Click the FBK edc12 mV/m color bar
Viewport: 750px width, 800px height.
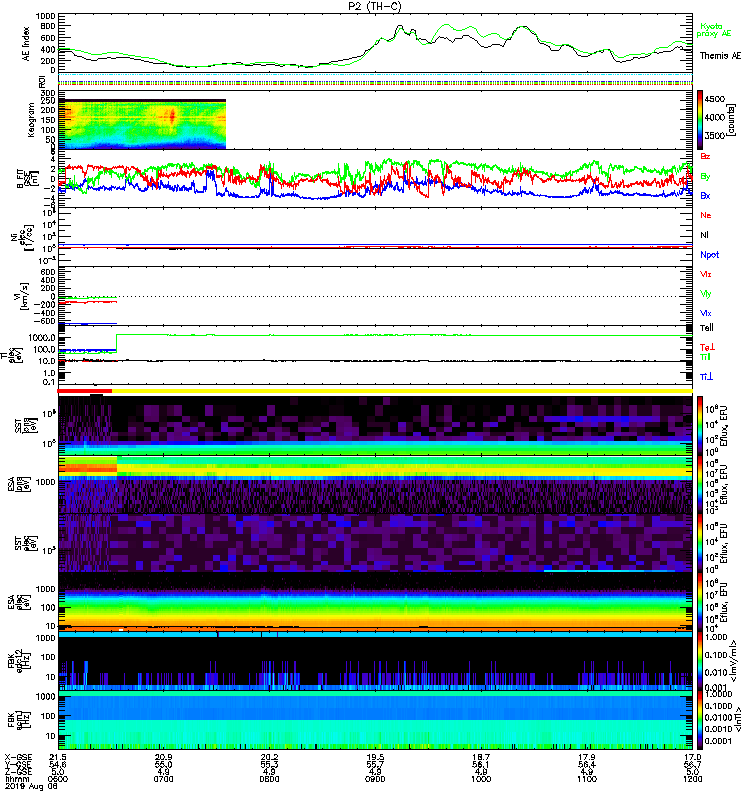click(701, 661)
